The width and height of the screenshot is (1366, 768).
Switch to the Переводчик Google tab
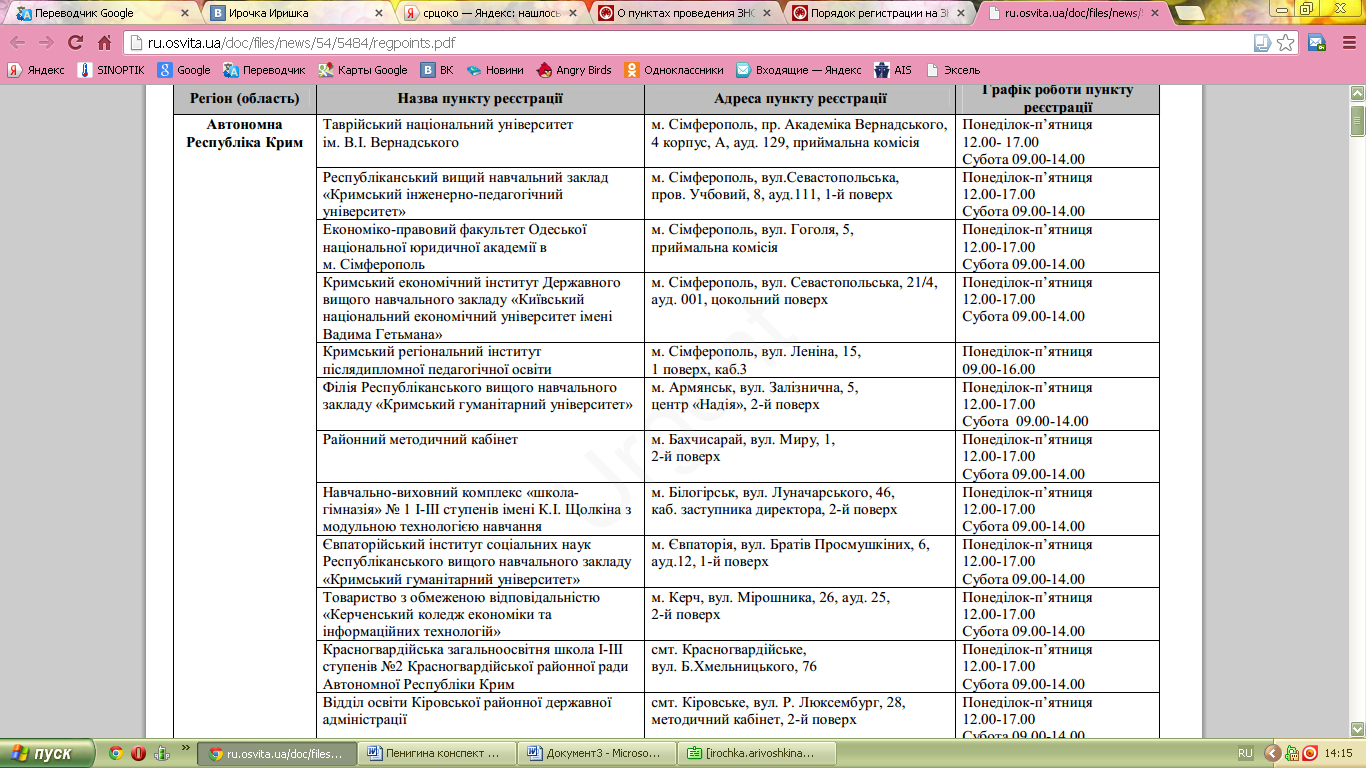100,14
